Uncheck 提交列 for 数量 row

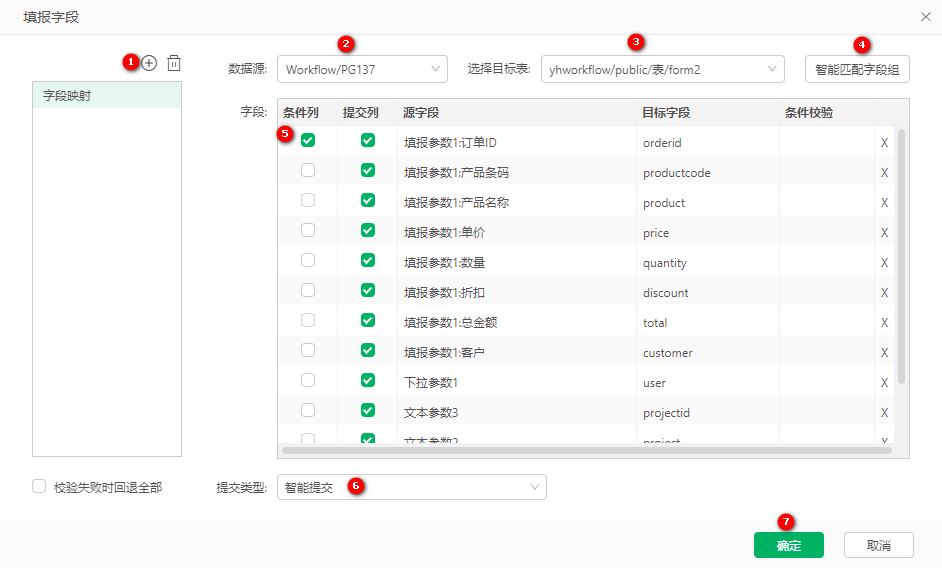point(368,260)
